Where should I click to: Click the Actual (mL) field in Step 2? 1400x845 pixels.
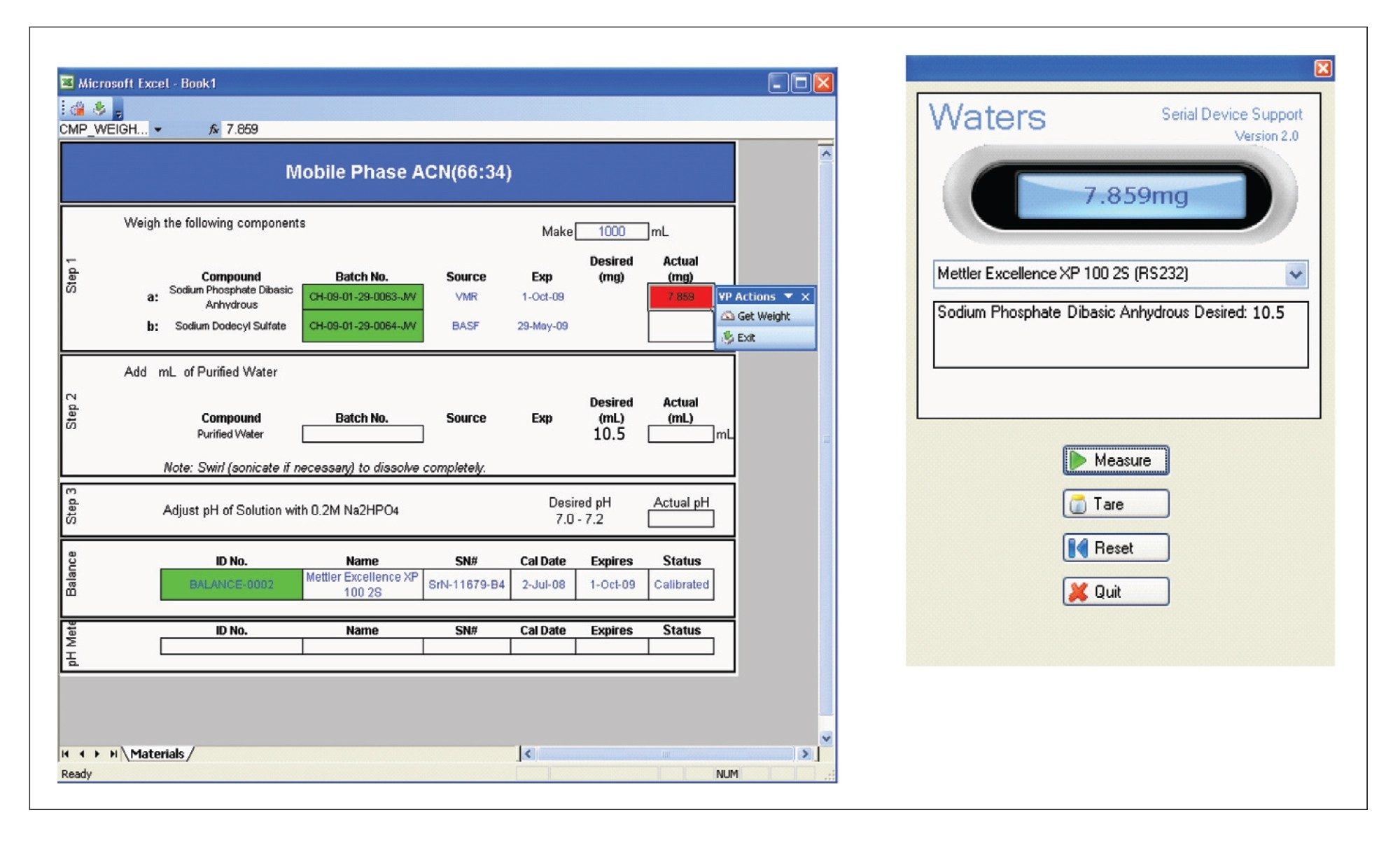click(x=680, y=434)
